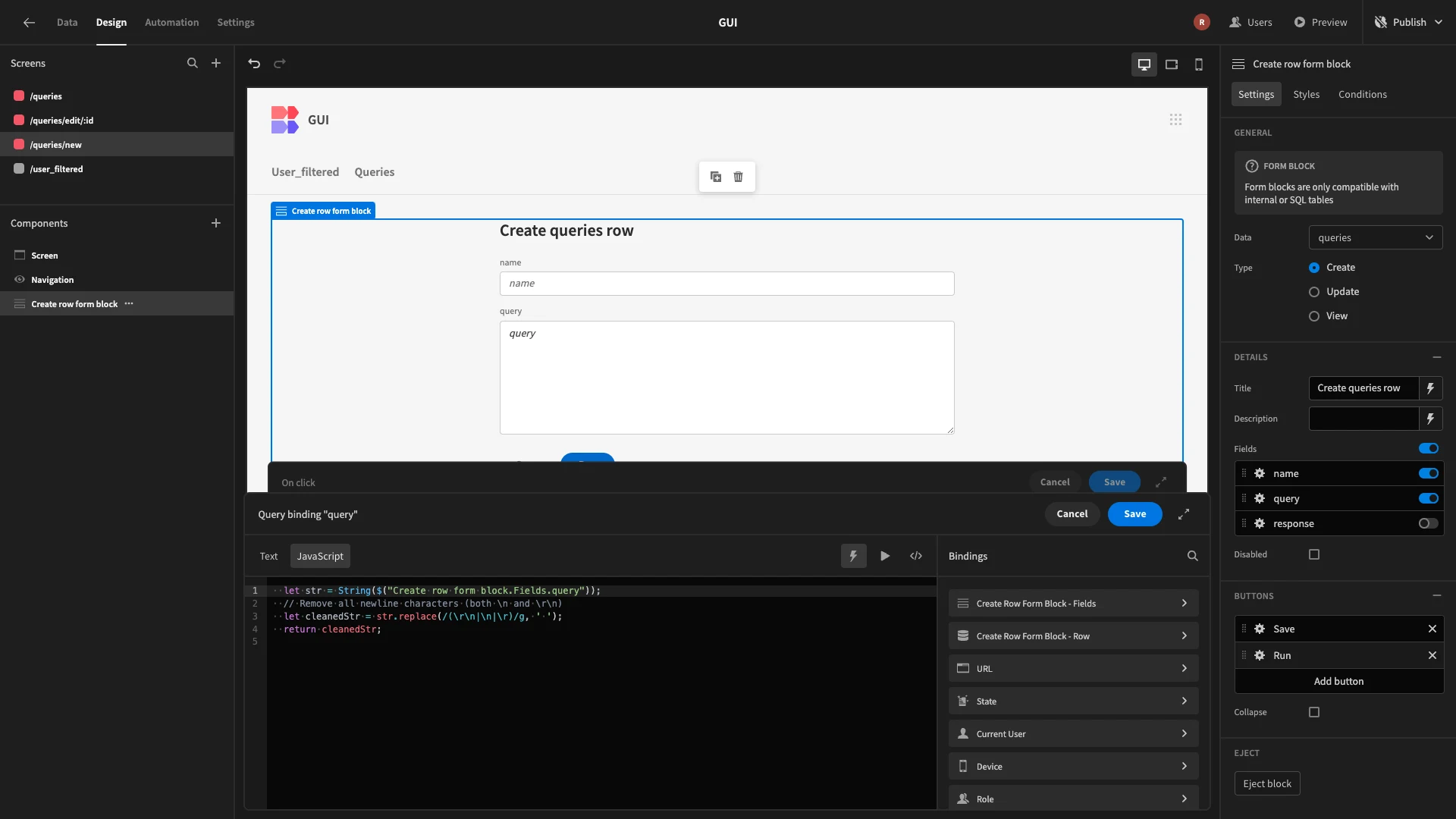Image resolution: width=1456 pixels, height=819 pixels.
Task: Add a new screen with plus icon
Action: tap(216, 64)
